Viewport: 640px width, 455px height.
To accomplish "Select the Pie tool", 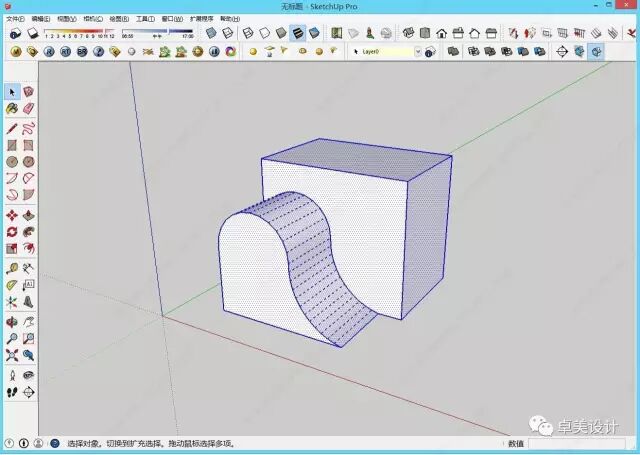I will tap(28, 195).
